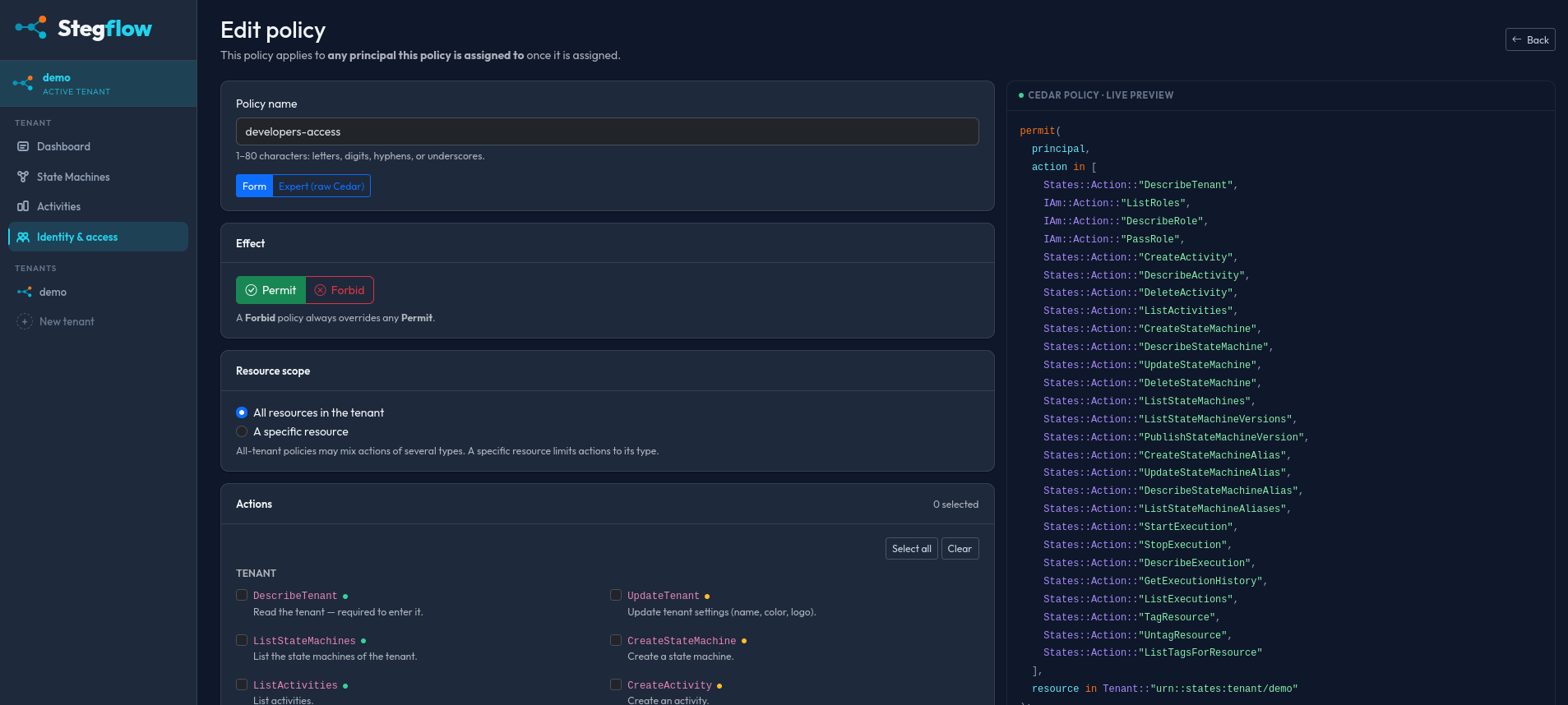Click the "permit(" line in Cedar preview
The width and height of the screenshot is (1568, 705).
(x=1040, y=131)
